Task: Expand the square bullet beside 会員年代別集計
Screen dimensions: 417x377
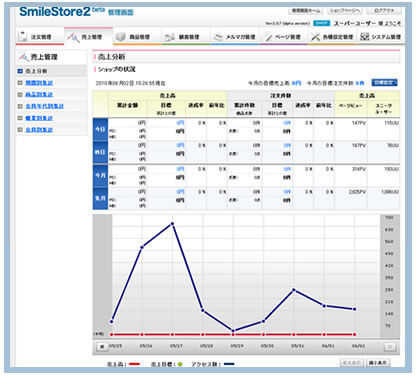Action: coord(20,106)
